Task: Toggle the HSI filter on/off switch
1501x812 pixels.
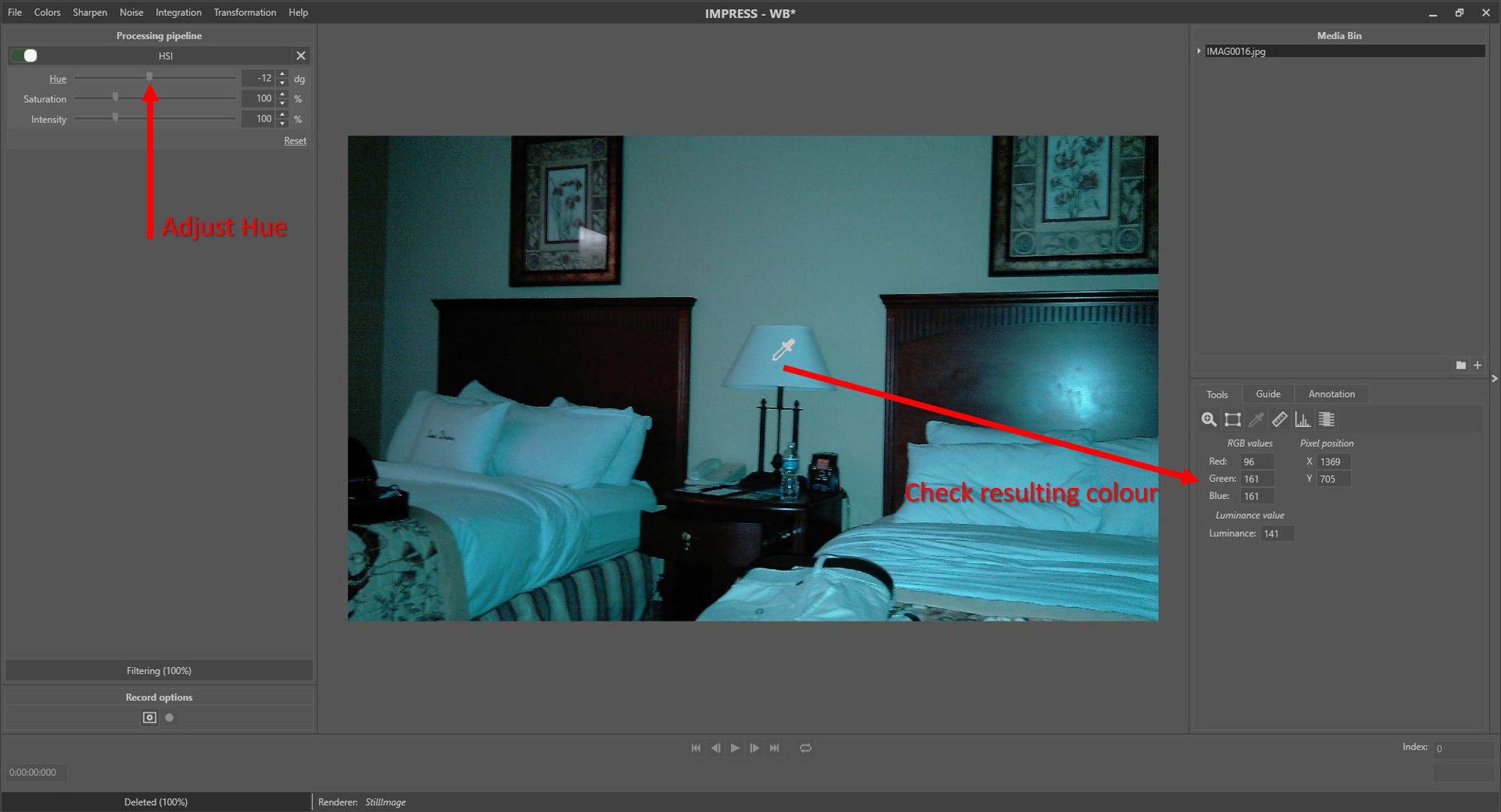Action: point(25,56)
